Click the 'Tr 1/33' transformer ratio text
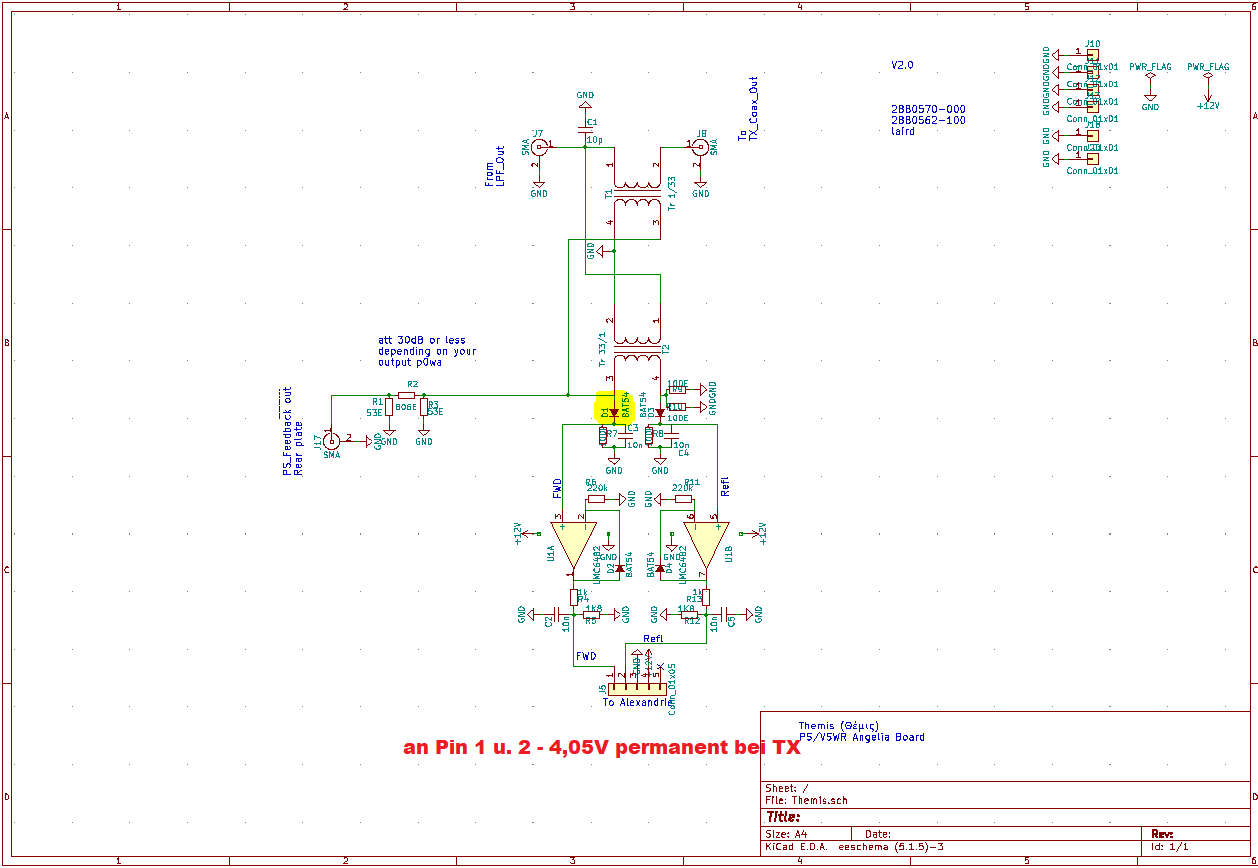This screenshot has height=868, width=1258. coord(672,193)
